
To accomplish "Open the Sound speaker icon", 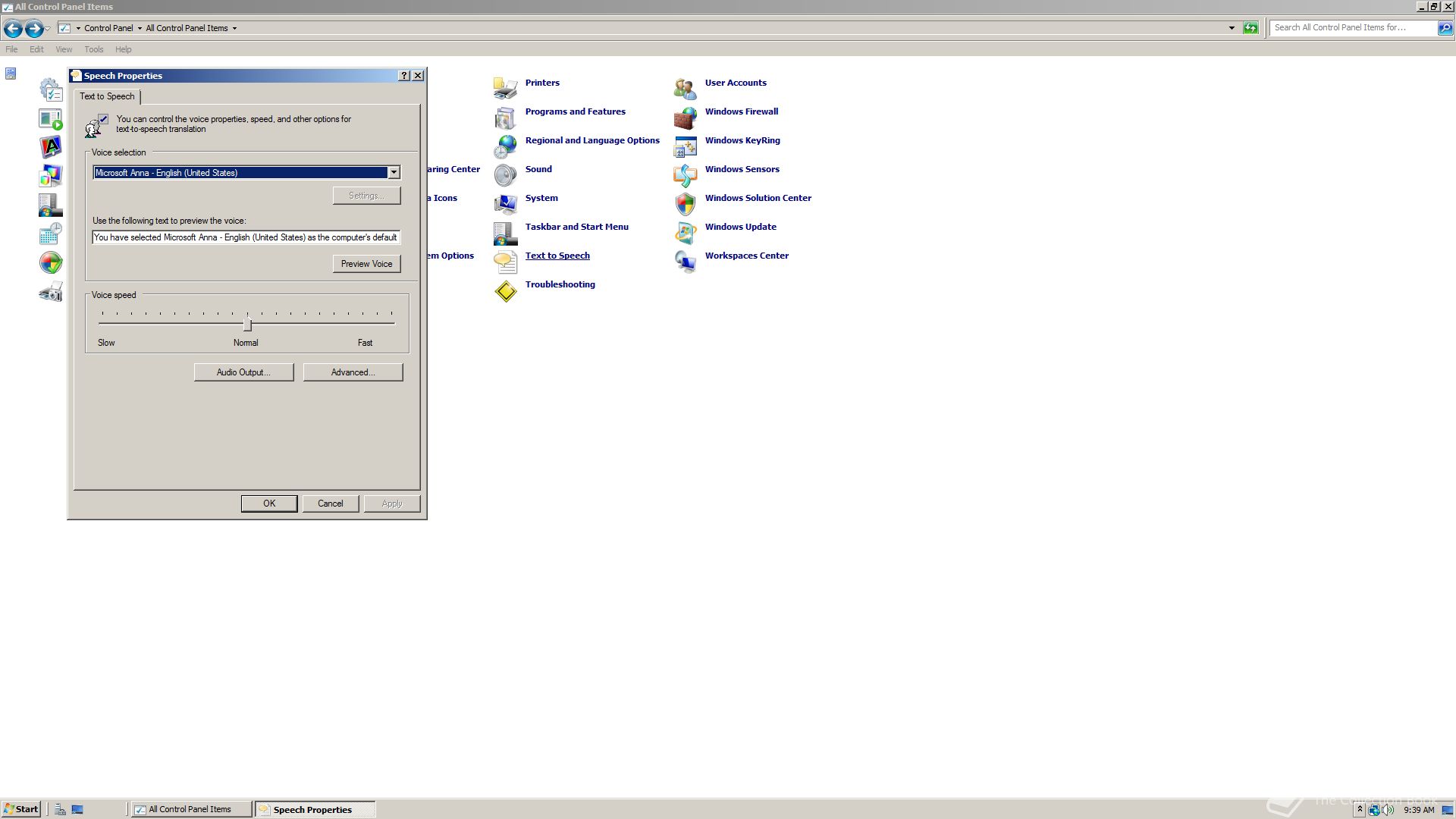I will tap(505, 174).
